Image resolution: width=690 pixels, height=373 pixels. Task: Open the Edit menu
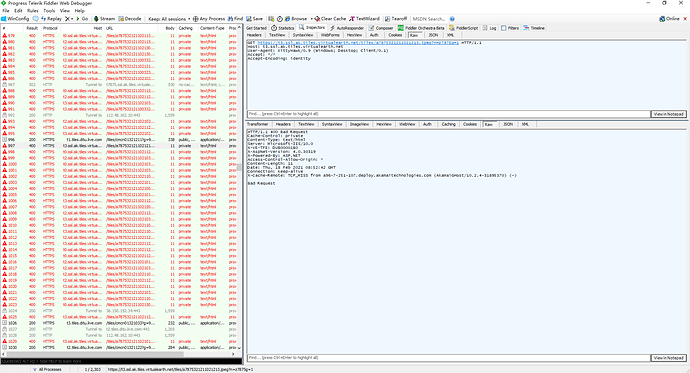pyautogui.click(x=18, y=11)
